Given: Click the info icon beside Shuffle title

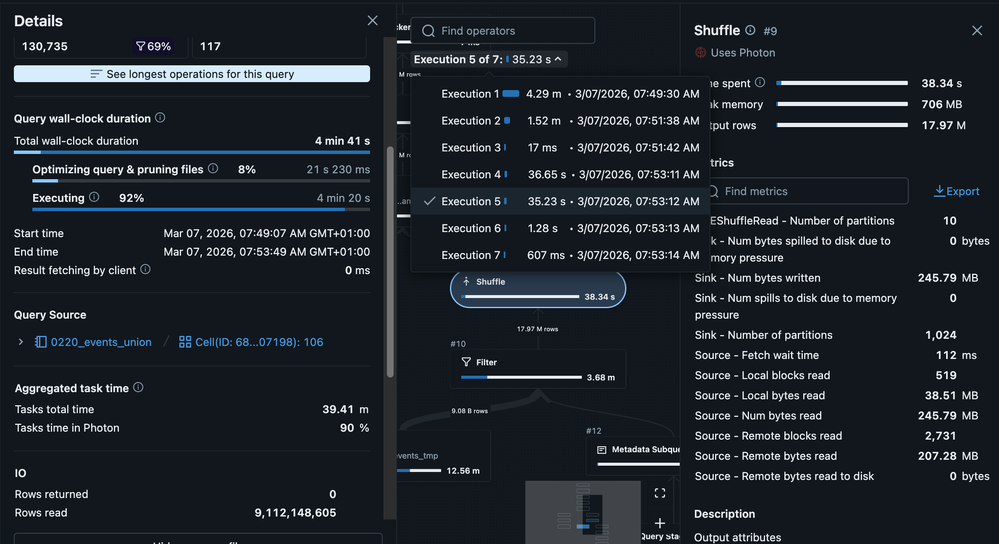Looking at the screenshot, I should point(750,31).
